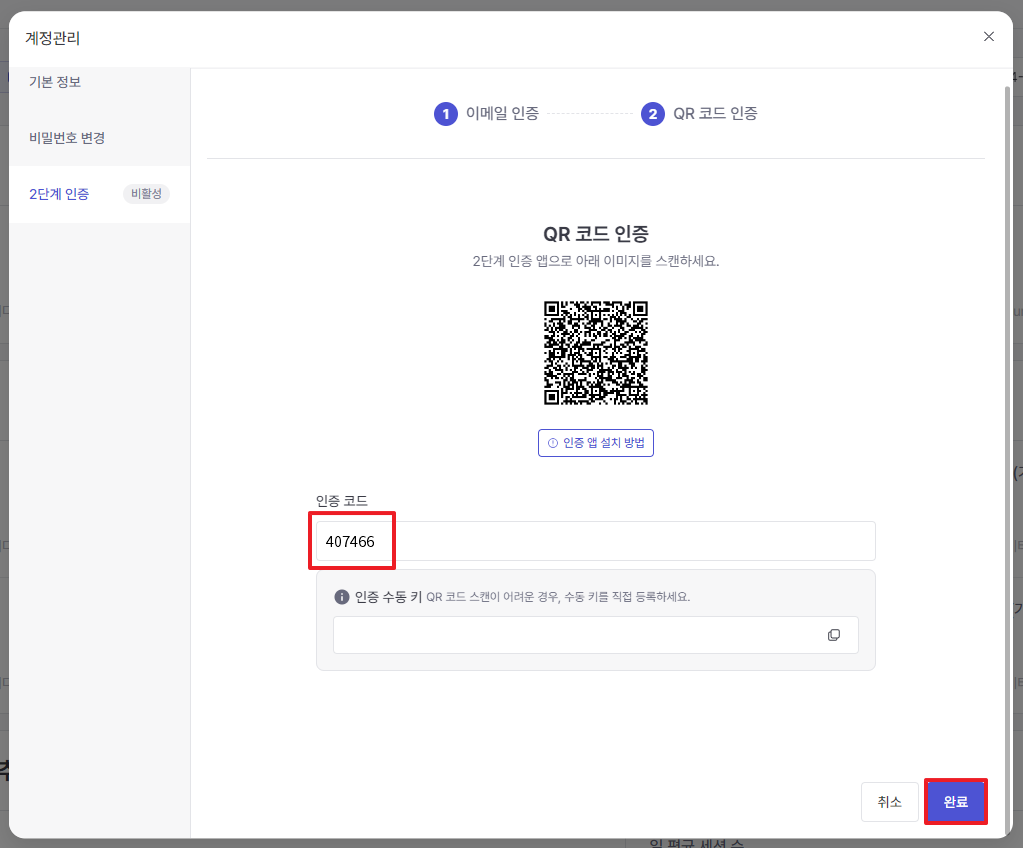Viewport: 1023px width, 848px height.
Task: Cancel setup with the 취소 button
Action: (889, 802)
